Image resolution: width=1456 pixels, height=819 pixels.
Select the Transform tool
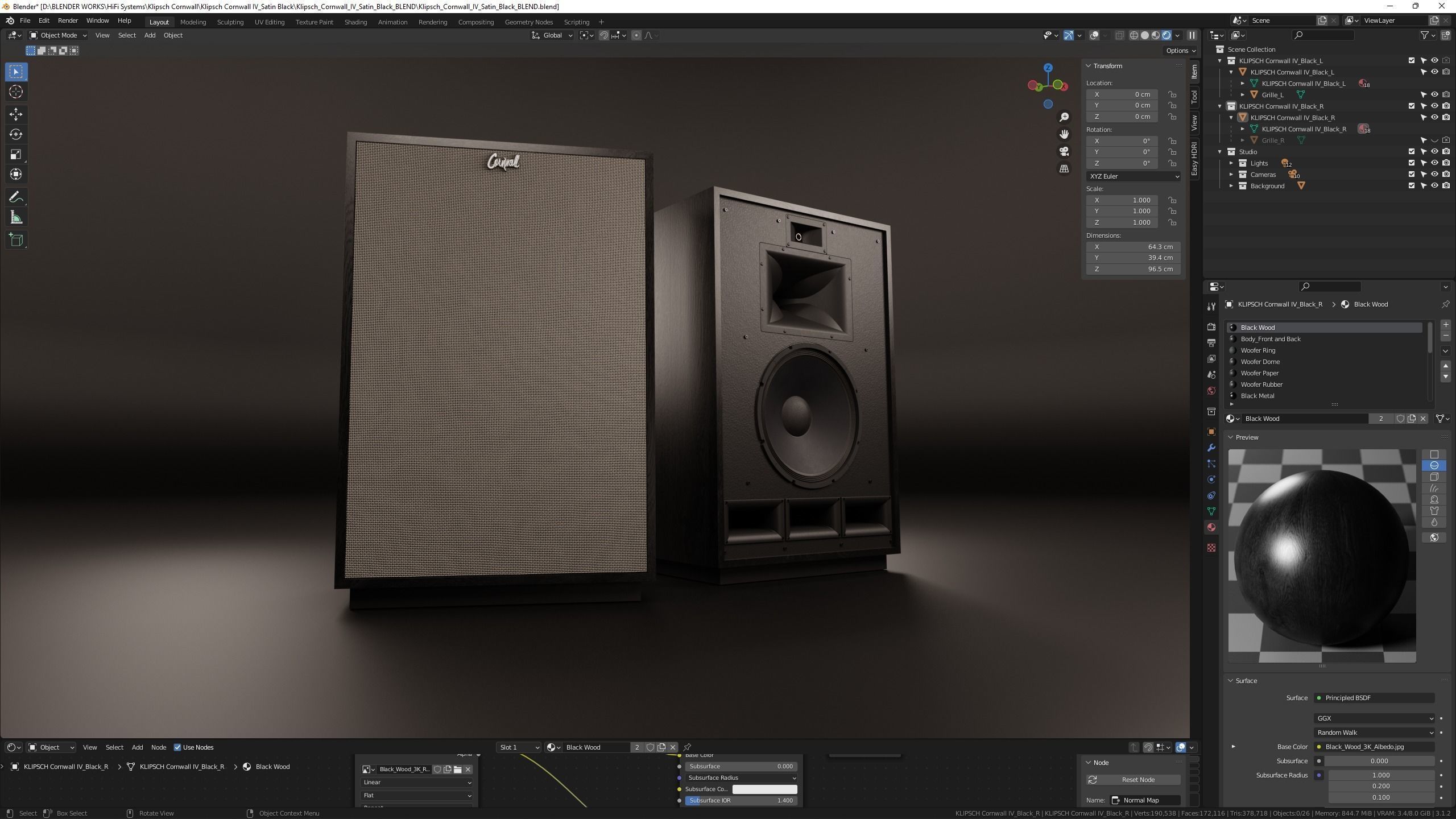[x=16, y=174]
